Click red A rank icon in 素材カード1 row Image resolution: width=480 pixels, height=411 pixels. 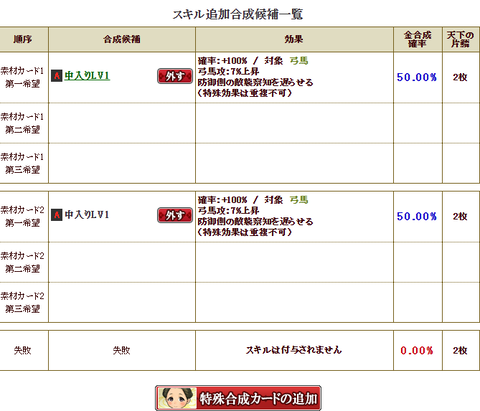point(57,76)
